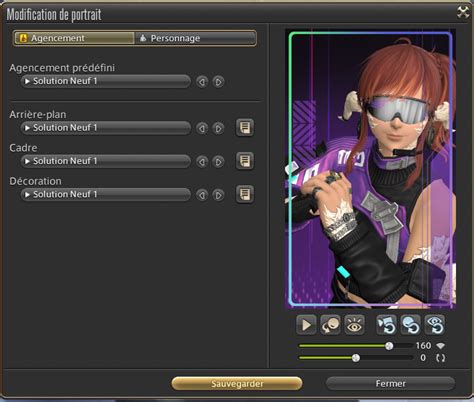Click the zoom fan icon

click(x=441, y=346)
